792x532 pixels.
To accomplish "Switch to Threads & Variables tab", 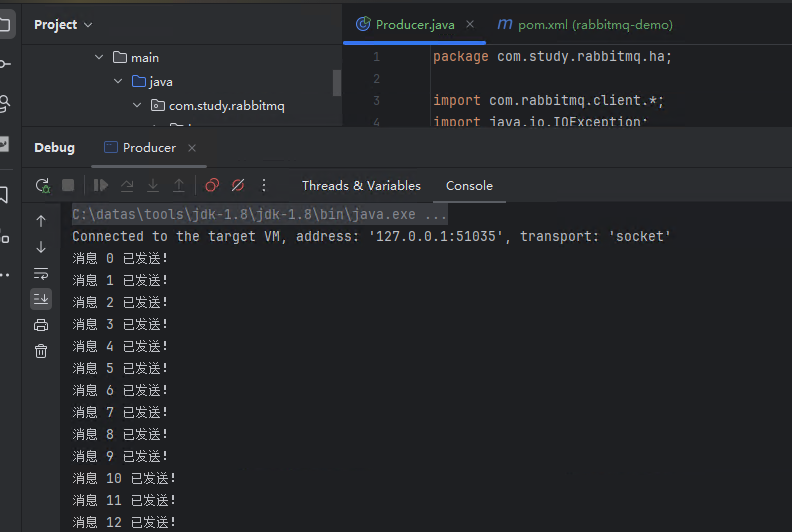I will coord(361,185).
